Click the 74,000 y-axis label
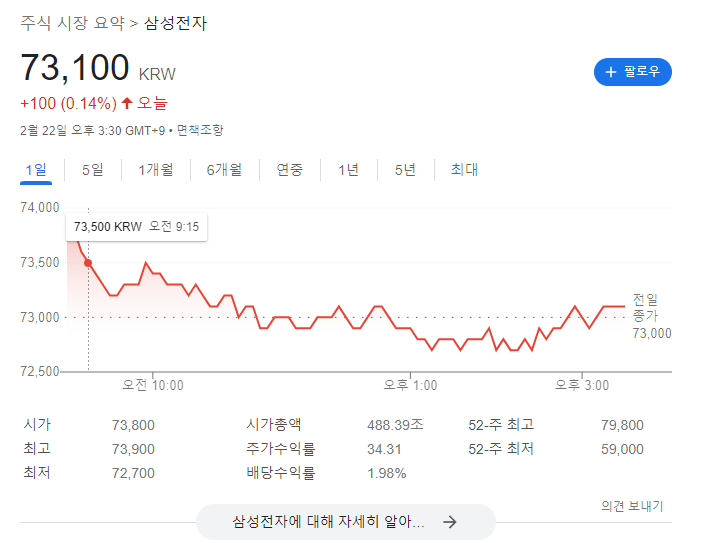This screenshot has width=702, height=543. [x=40, y=208]
